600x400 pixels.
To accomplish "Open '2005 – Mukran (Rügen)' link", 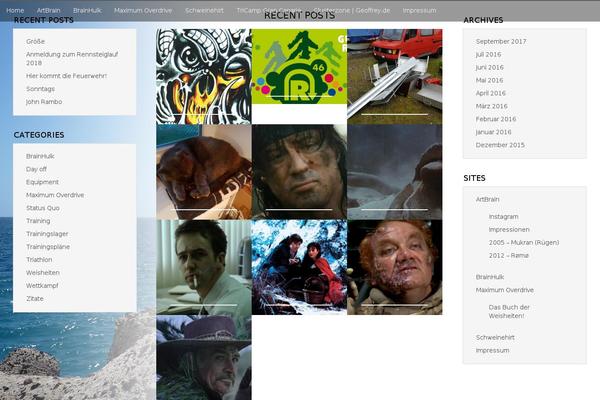I will click(x=524, y=243).
